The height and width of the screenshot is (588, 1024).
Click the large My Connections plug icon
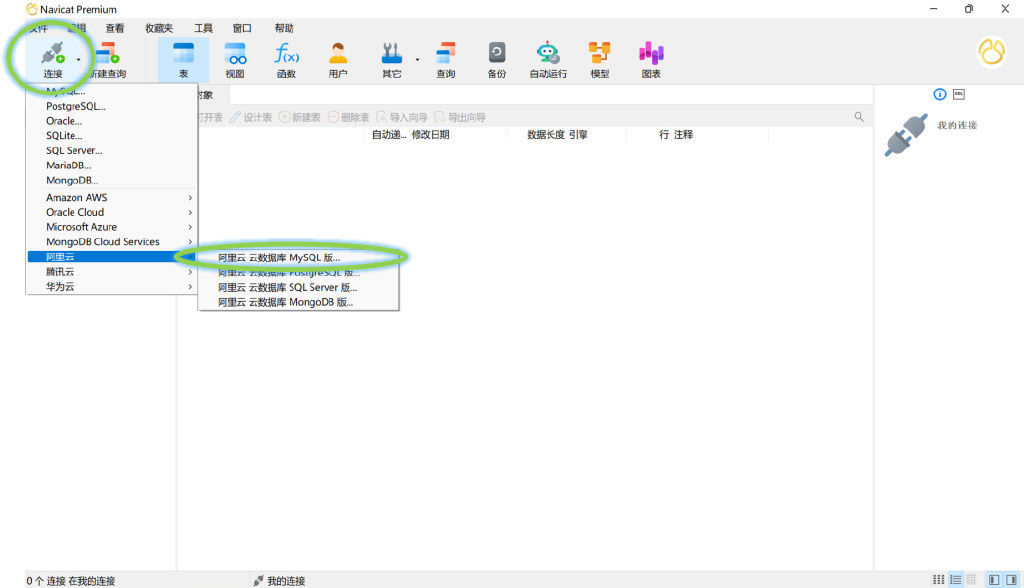point(906,135)
